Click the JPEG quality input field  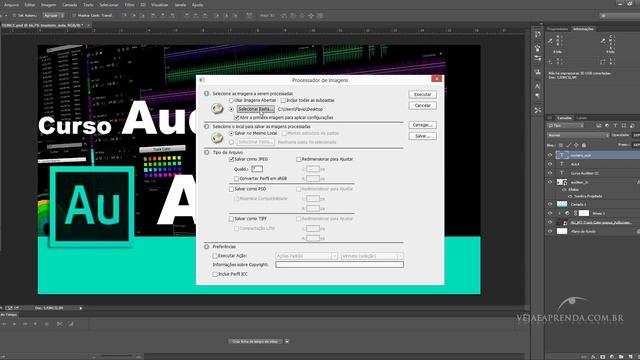point(257,169)
